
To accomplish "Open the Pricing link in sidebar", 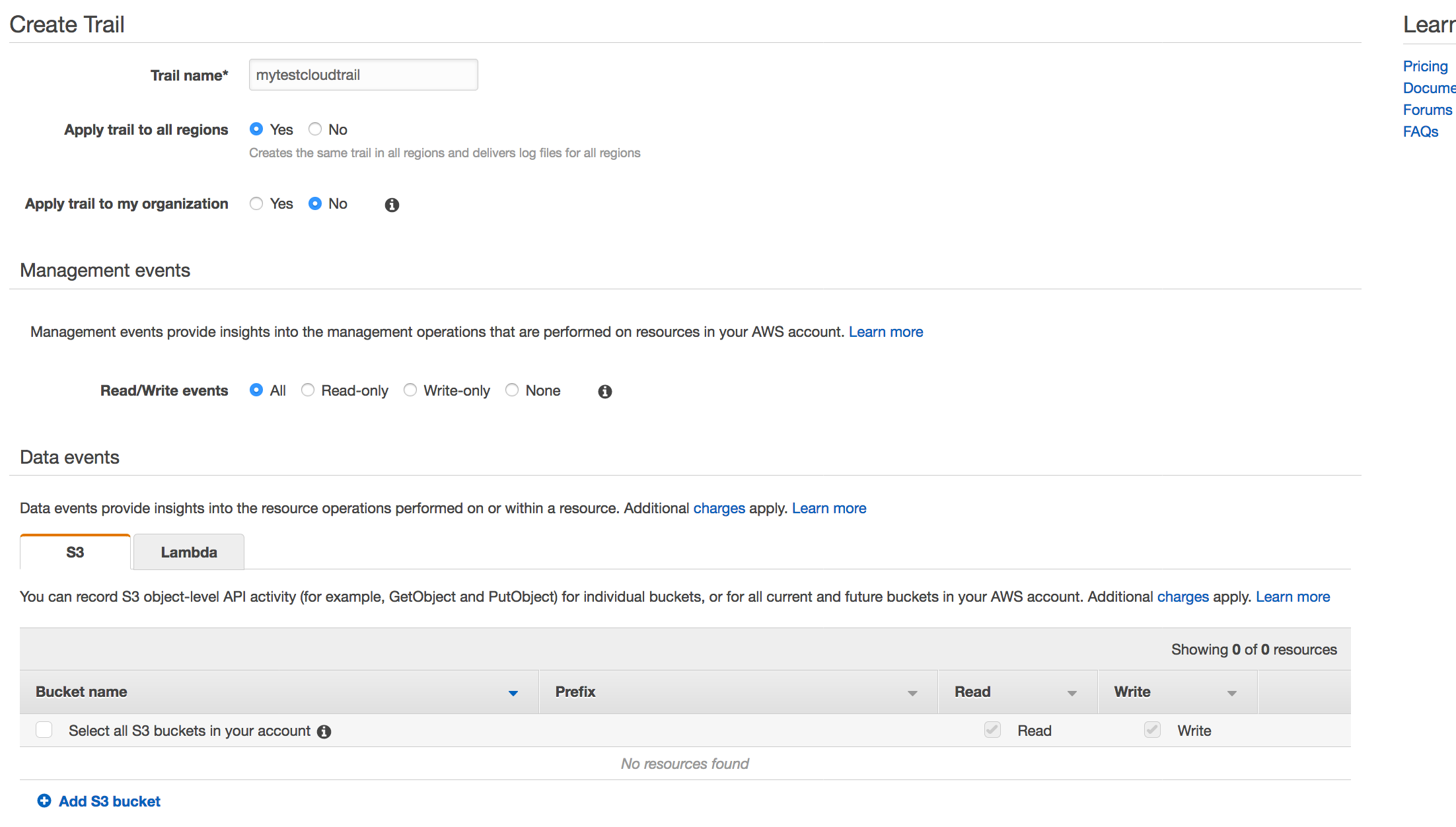I will pos(1425,66).
